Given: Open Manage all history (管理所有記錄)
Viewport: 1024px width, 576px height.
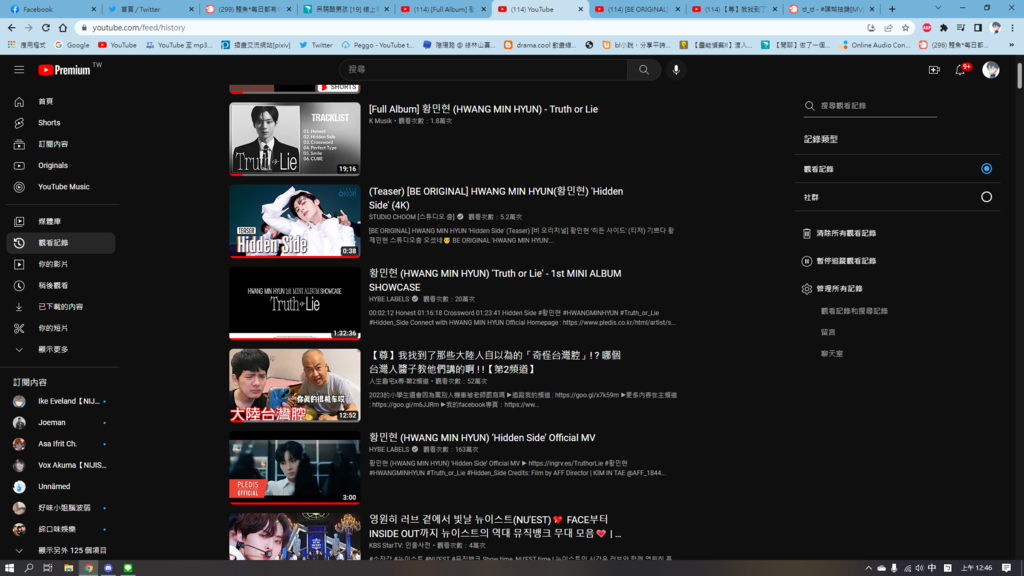Looking at the screenshot, I should (x=833, y=289).
